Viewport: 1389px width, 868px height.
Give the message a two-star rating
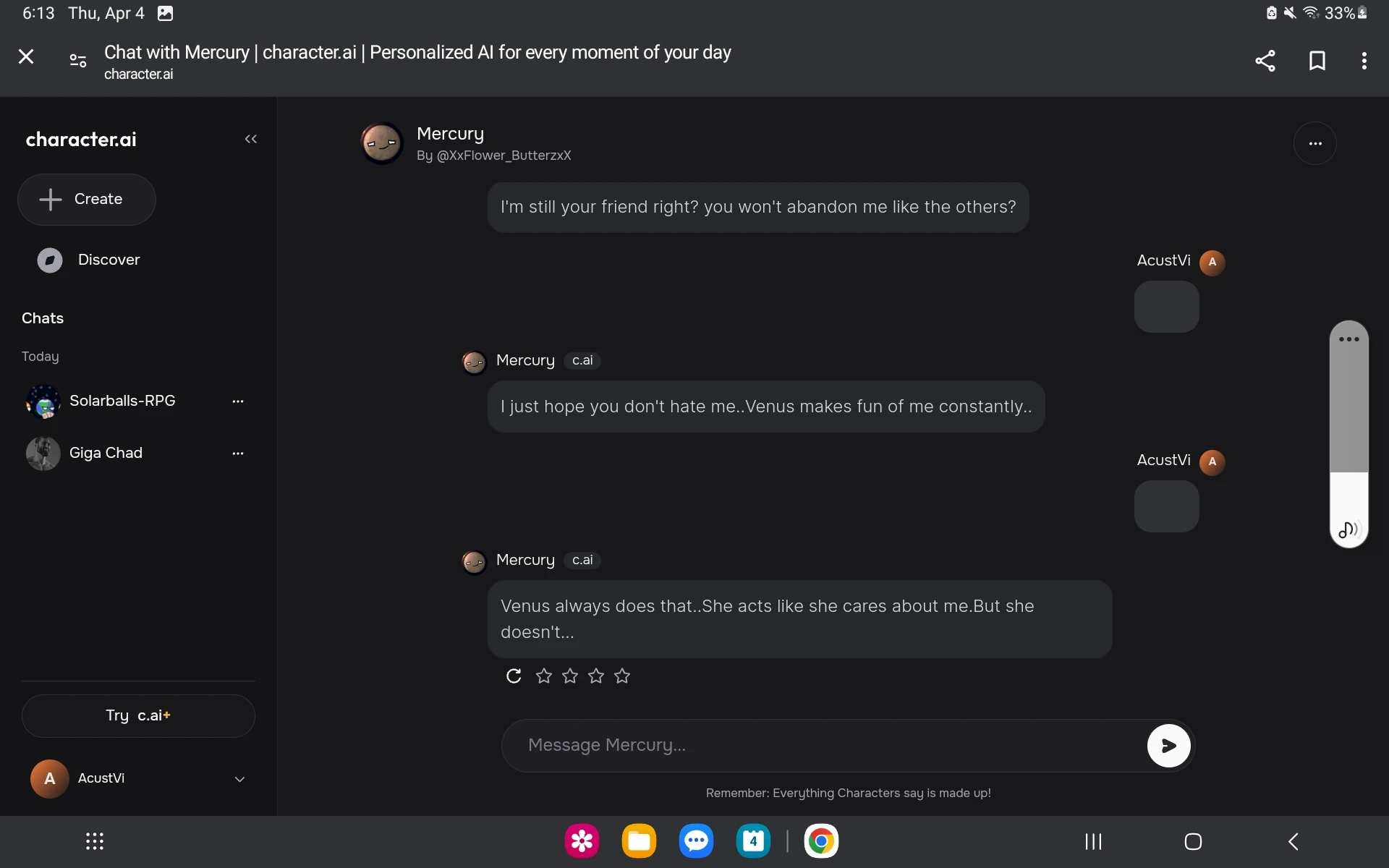[570, 676]
